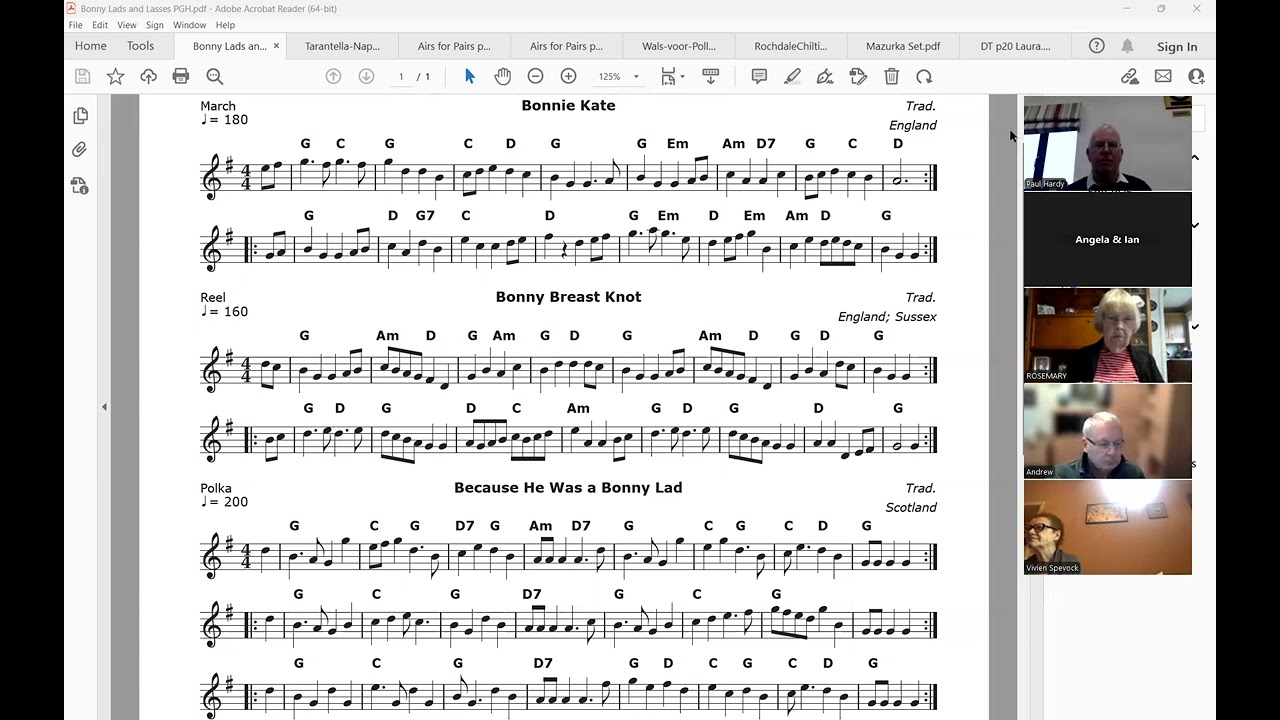Open the add account profile icon

pos(1196,76)
